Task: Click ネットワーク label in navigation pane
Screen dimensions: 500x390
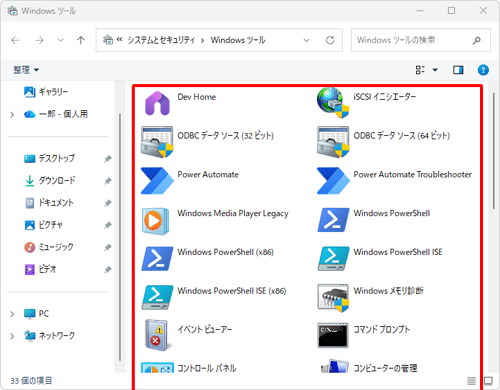Action: (57, 336)
